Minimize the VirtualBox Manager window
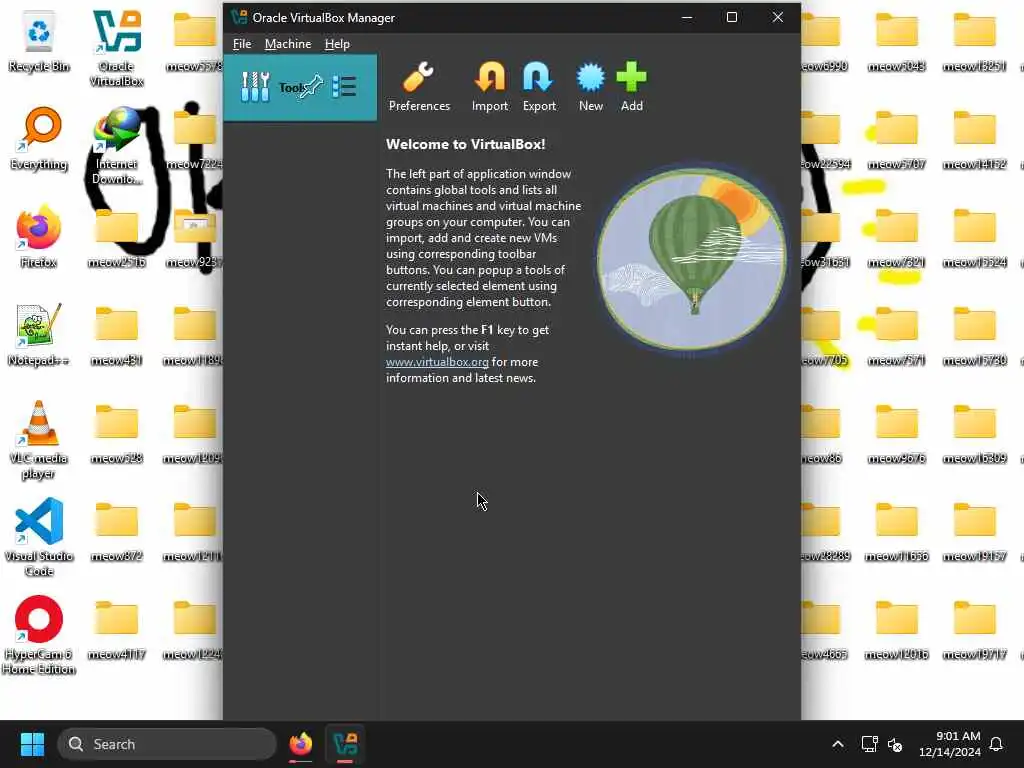Image resolution: width=1024 pixels, height=768 pixels. (687, 18)
